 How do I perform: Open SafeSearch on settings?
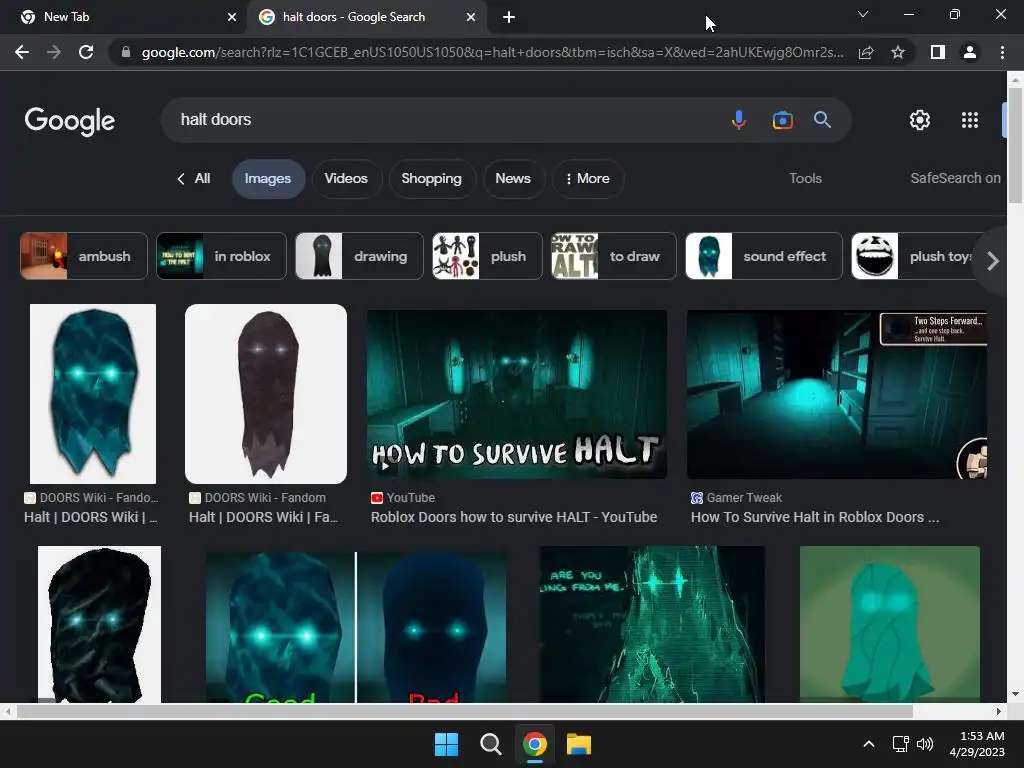click(x=955, y=178)
